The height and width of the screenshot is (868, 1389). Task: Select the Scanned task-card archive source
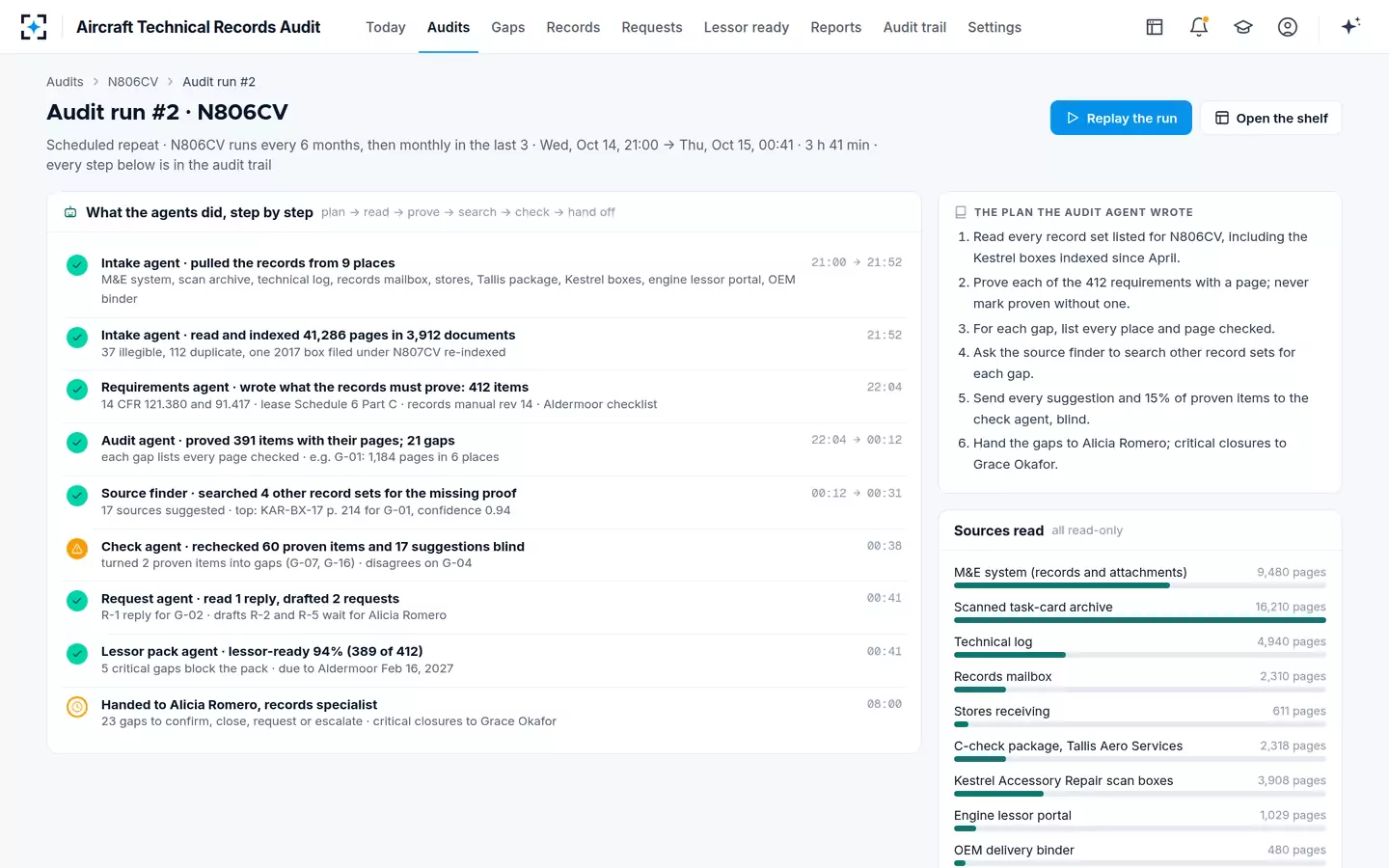tap(1140, 611)
